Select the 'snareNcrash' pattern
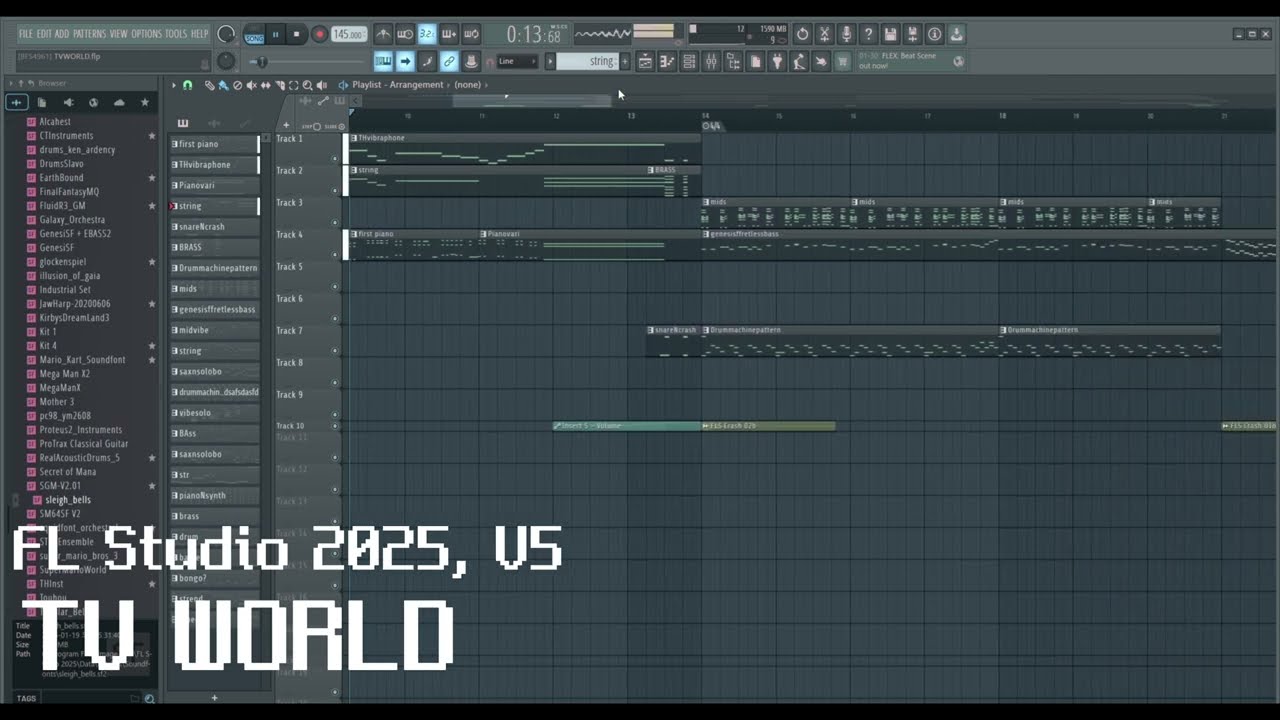 tap(214, 227)
